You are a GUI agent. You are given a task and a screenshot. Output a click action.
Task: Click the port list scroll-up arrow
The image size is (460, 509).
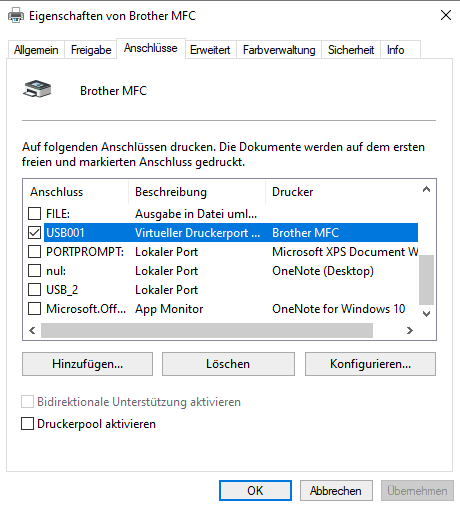[426, 190]
